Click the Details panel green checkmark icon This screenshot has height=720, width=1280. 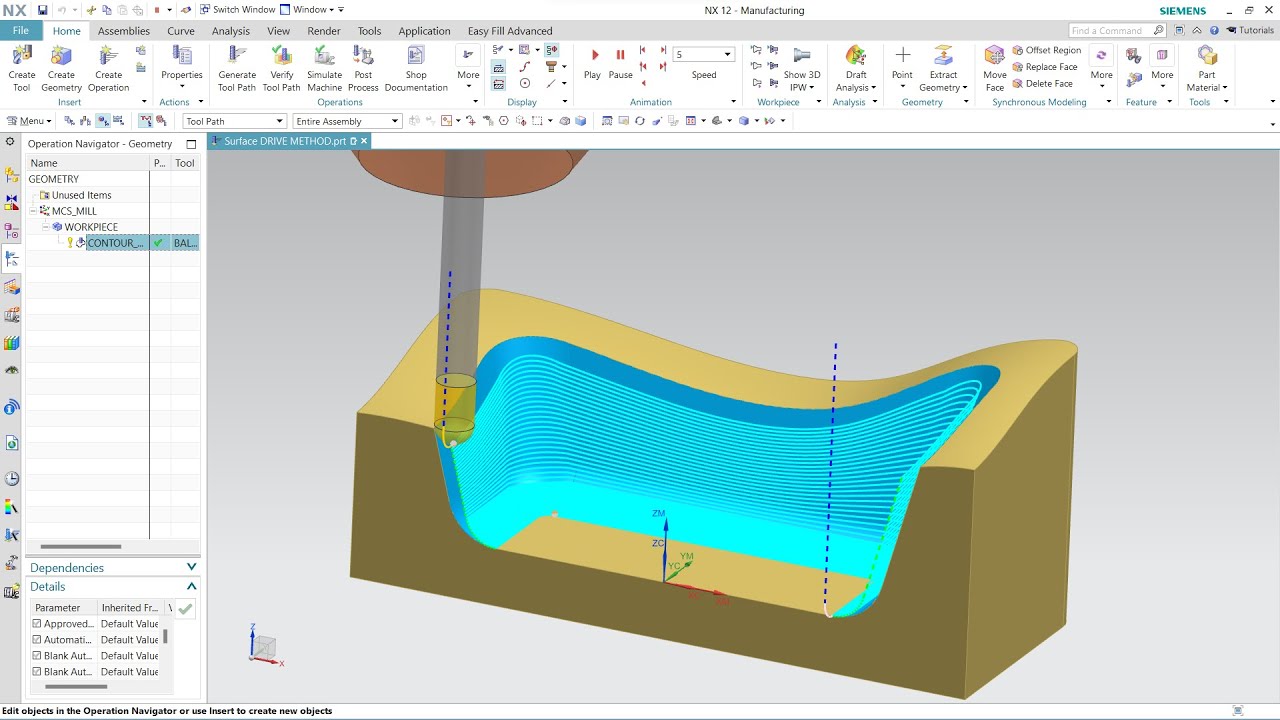[185, 608]
